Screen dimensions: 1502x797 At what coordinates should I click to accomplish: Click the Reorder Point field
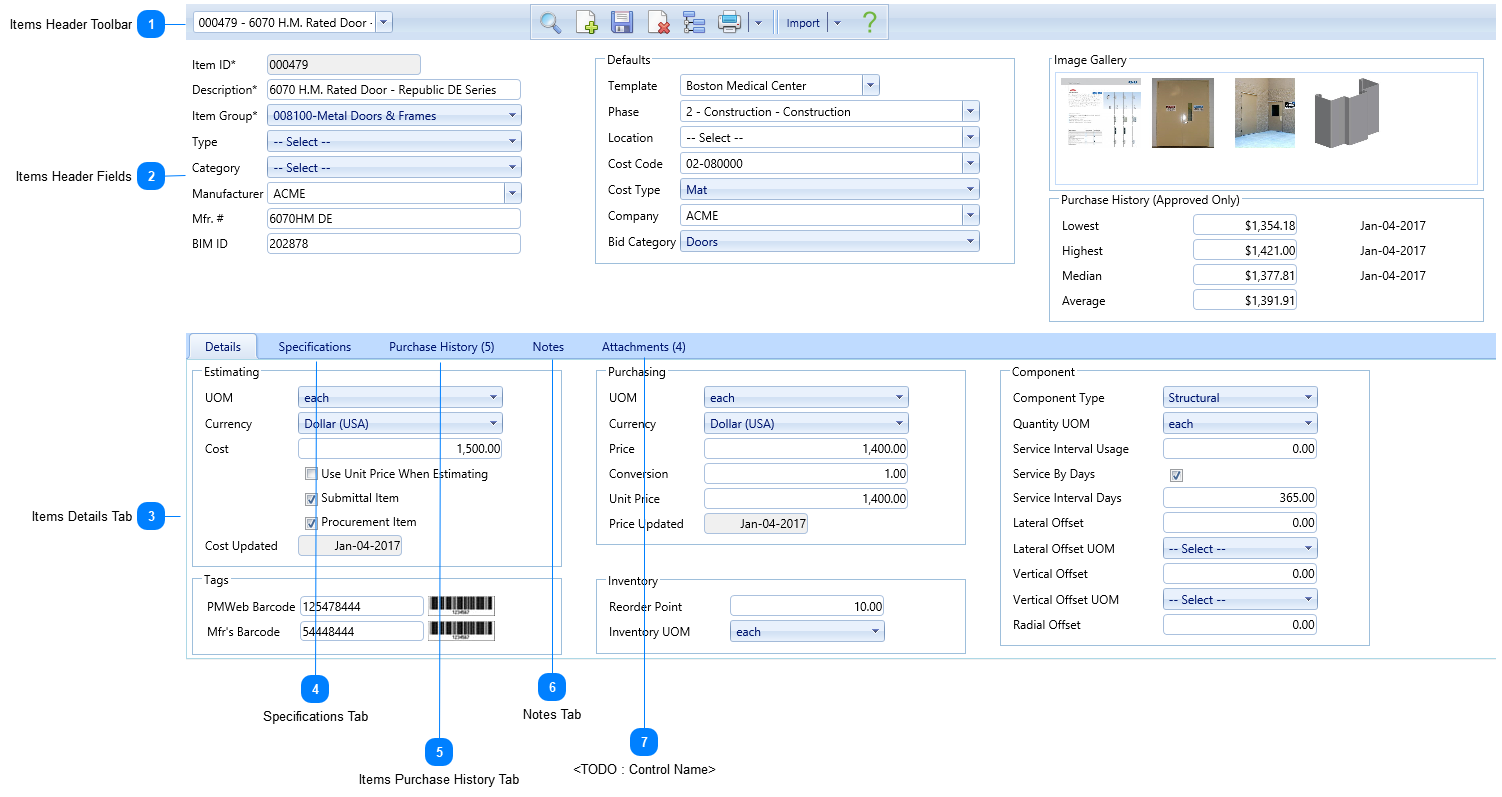pos(807,606)
